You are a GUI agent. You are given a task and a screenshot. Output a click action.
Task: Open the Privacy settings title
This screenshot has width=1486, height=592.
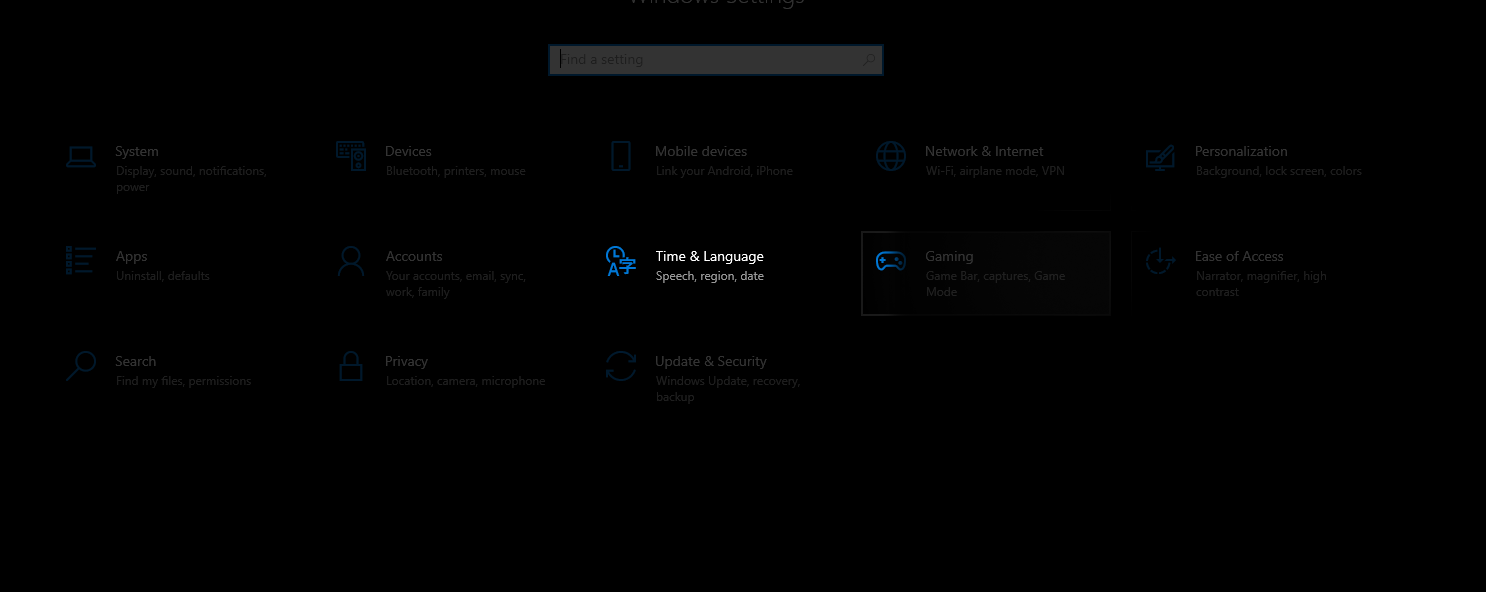click(406, 362)
